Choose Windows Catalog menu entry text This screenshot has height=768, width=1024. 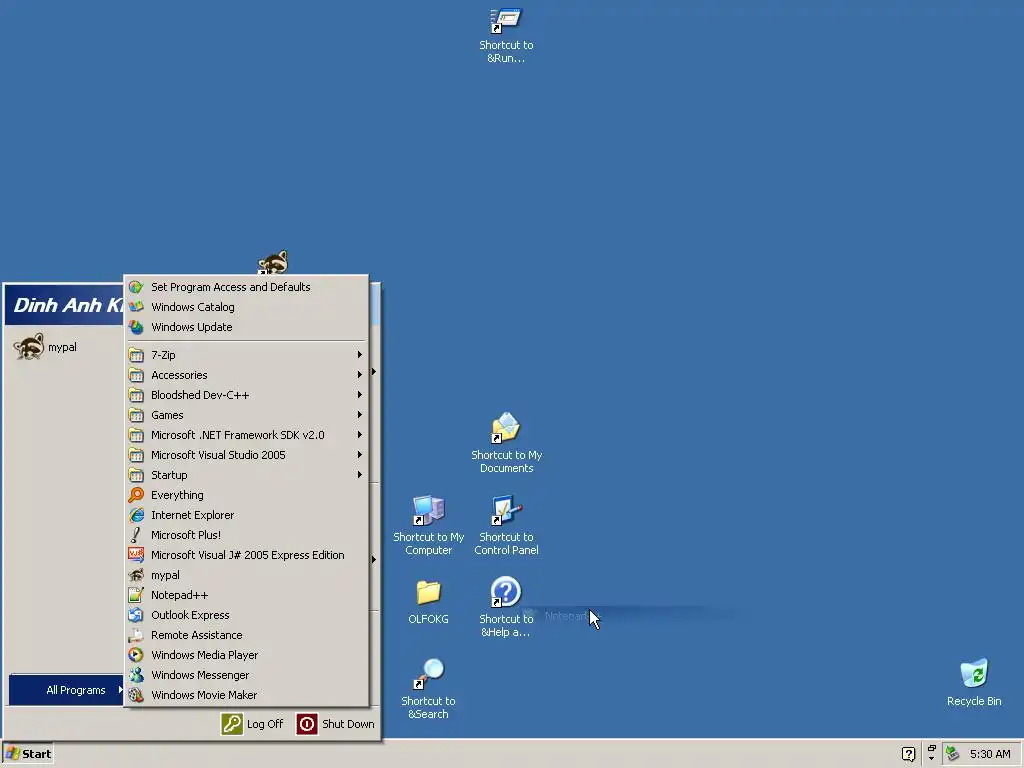point(193,307)
